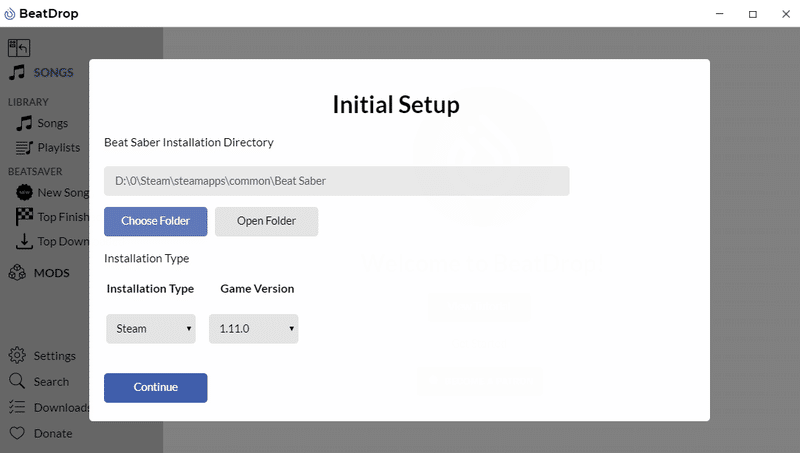This screenshot has width=800, height=453.
Task: Open the SONGS section
Action: tap(53, 72)
